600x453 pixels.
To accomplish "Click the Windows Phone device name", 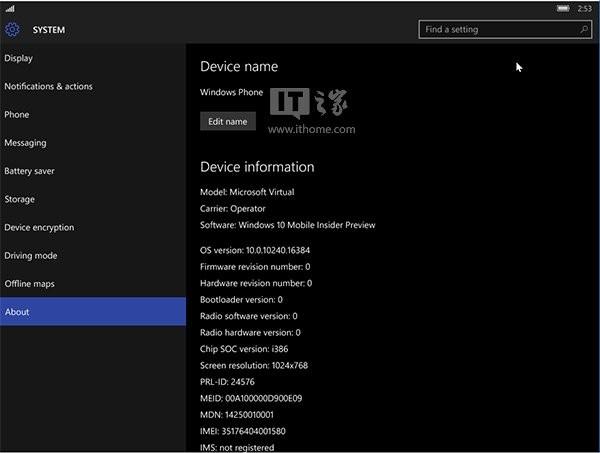I will click(x=232, y=92).
